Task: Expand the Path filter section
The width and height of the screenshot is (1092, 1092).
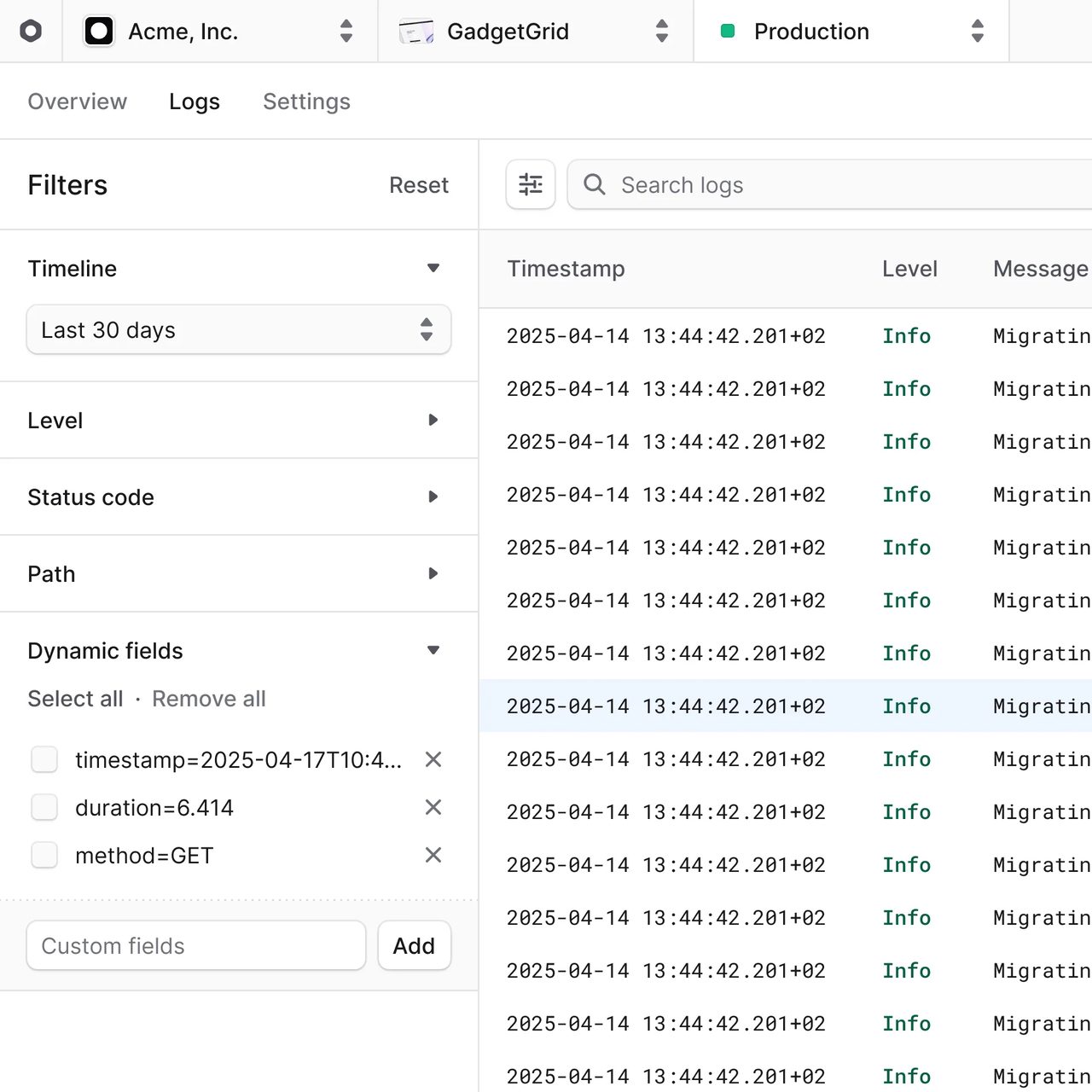Action: pos(433,574)
